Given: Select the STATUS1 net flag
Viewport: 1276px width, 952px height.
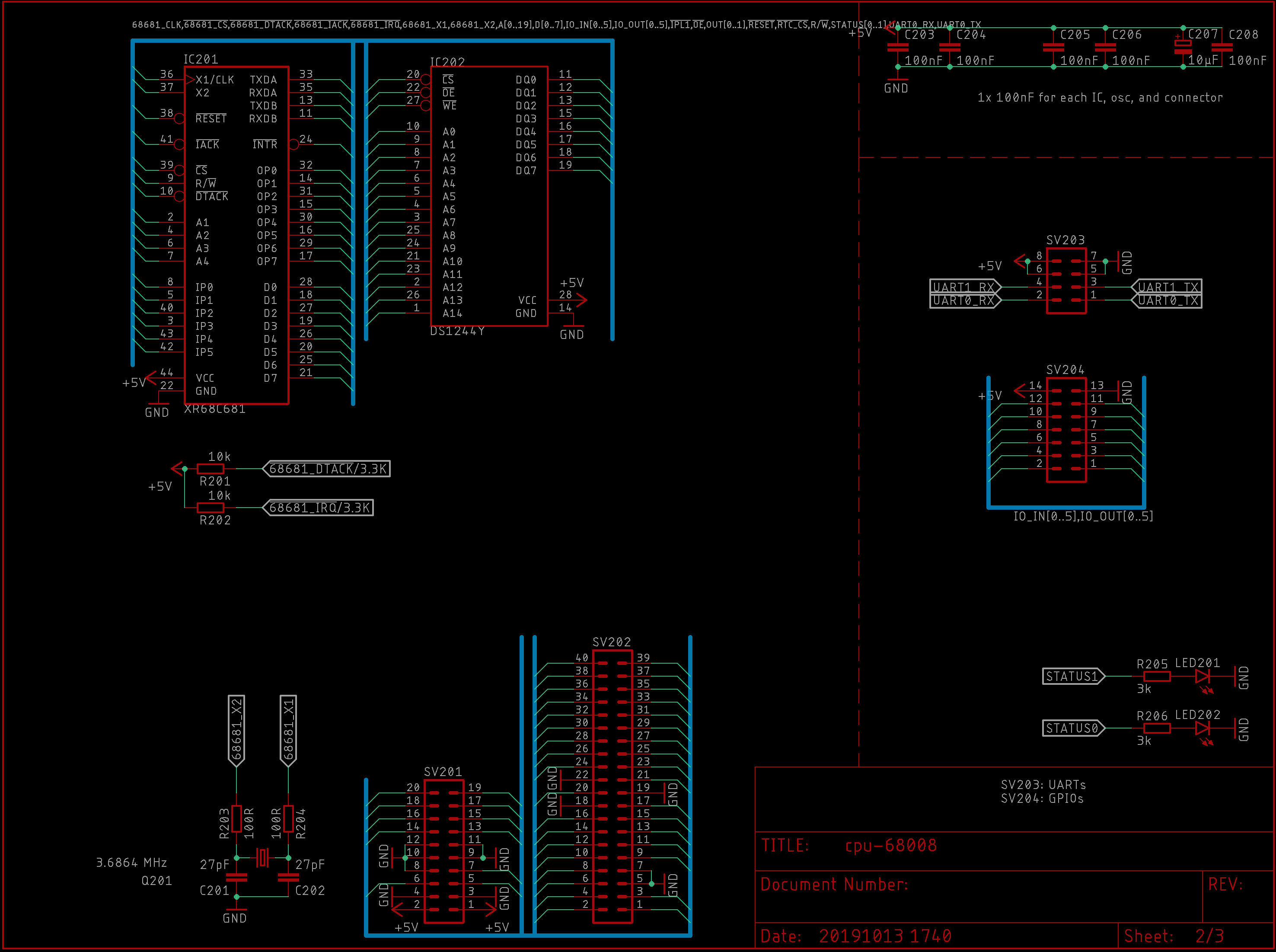Looking at the screenshot, I should (1073, 676).
